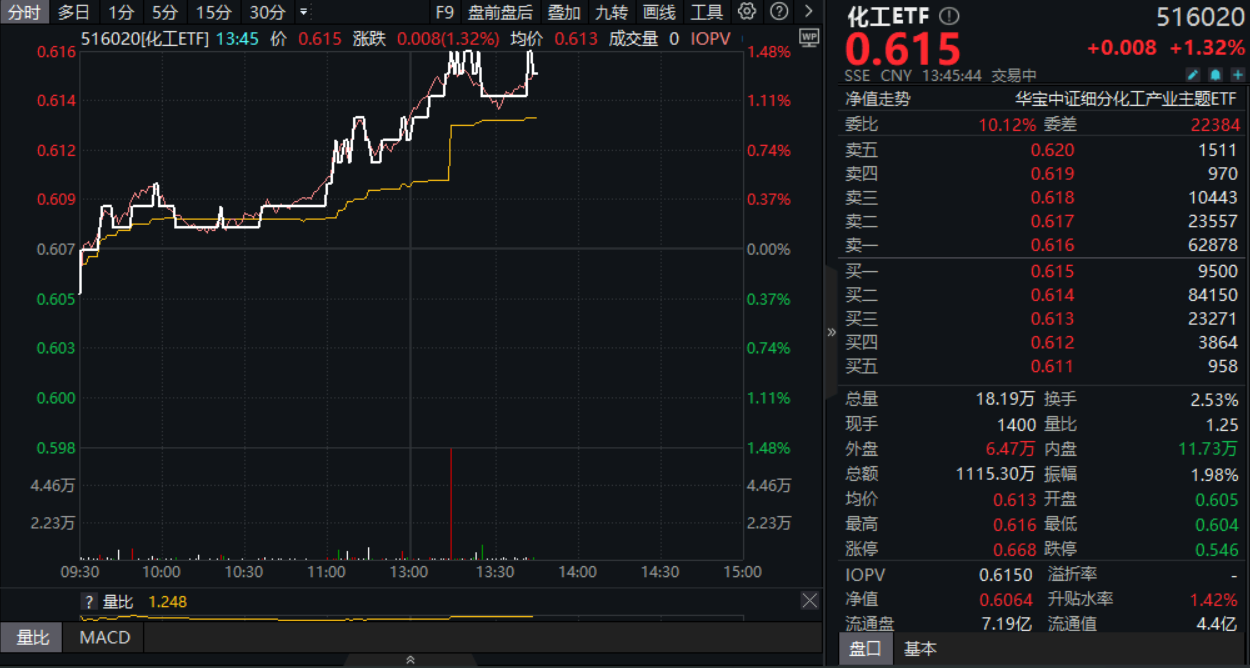This screenshot has height=668, width=1250.
Task: Close the 量比 indicator panel
Action: 810,602
